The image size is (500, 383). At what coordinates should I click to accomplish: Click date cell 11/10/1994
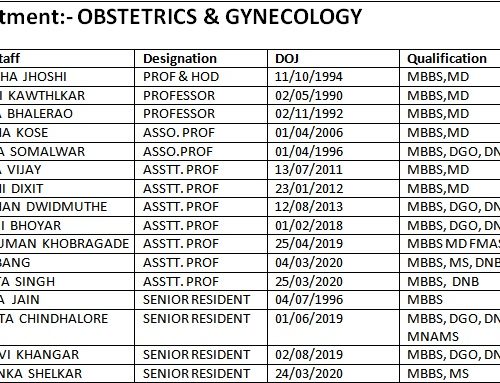tap(333, 77)
